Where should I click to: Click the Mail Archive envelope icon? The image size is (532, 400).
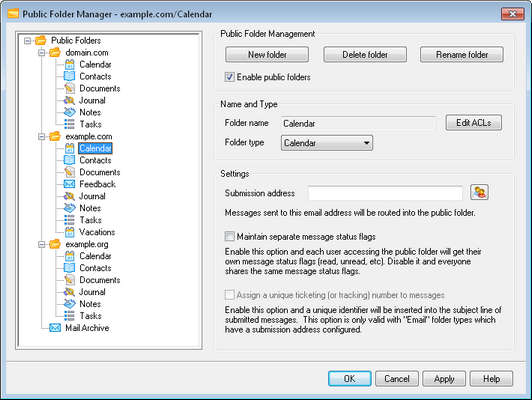click(55, 328)
